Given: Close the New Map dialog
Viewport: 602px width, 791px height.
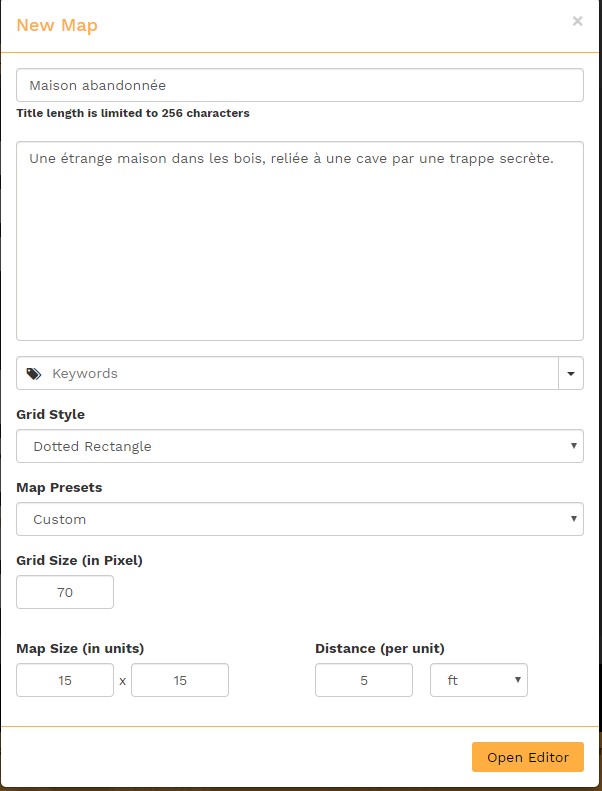Looking at the screenshot, I should pos(577,21).
